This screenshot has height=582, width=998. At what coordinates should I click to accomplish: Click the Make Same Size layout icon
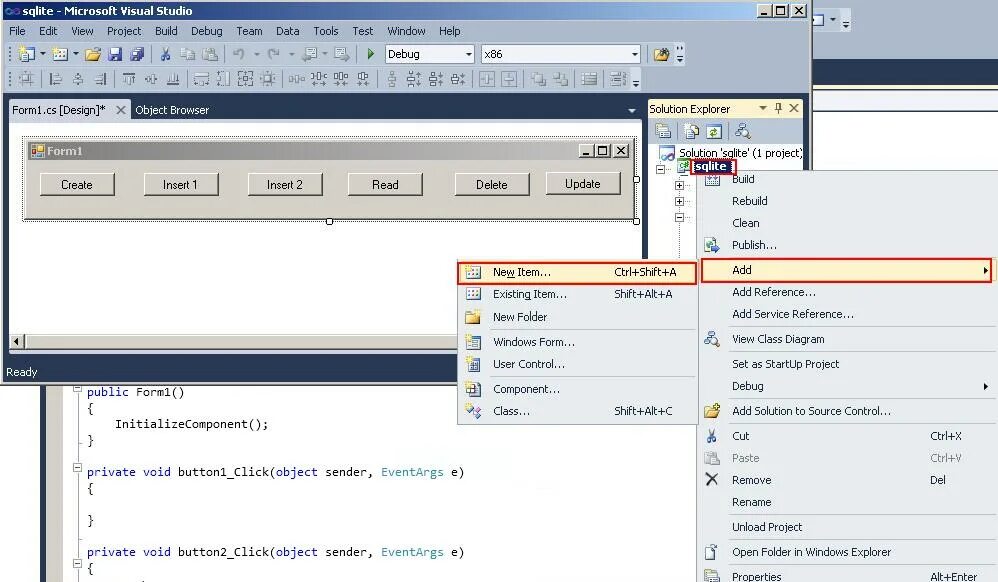(246, 79)
